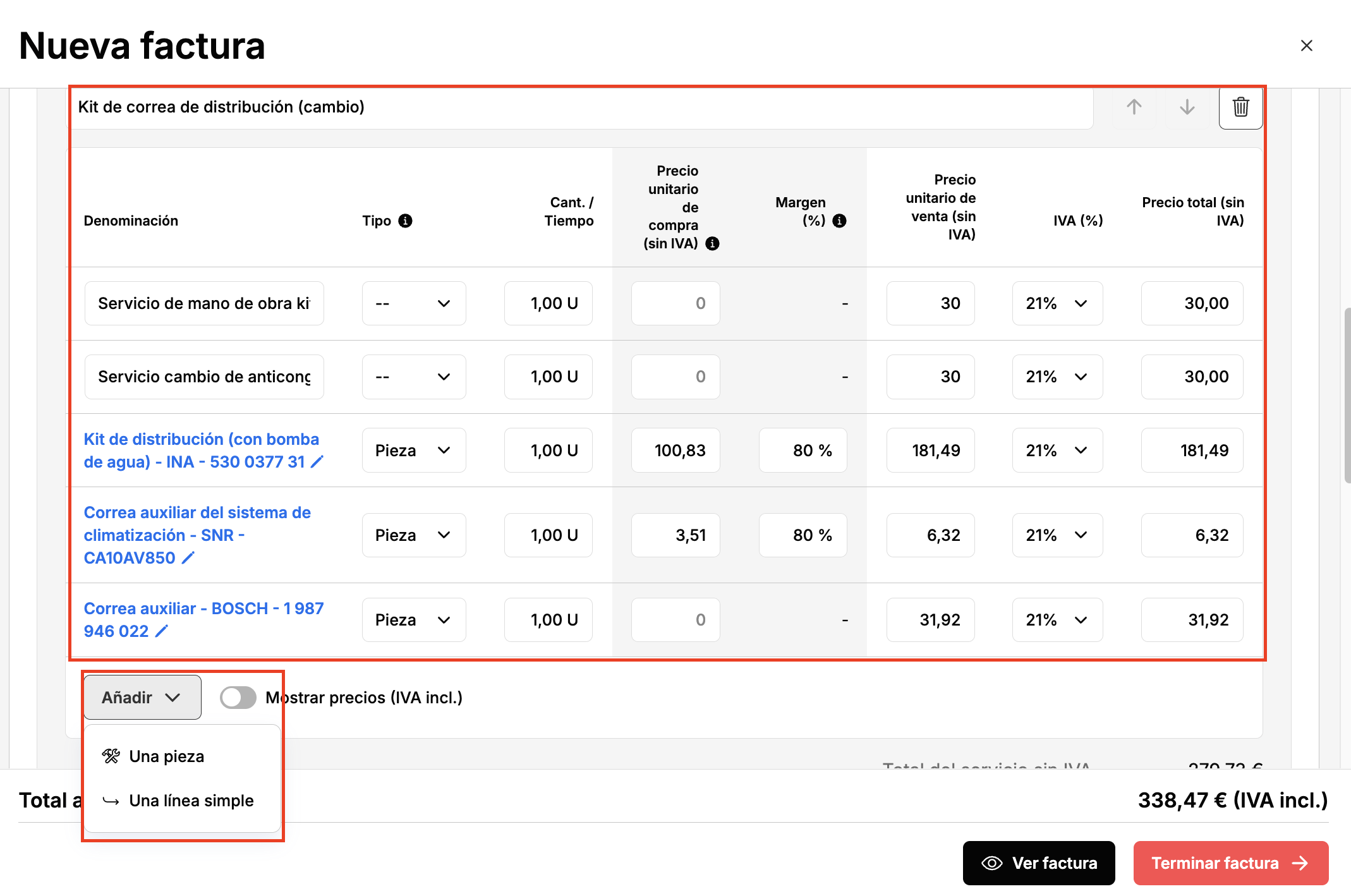Open Tipo dropdown for Servicio de mano de obra
Screen dimensions: 1351x896
(414, 303)
